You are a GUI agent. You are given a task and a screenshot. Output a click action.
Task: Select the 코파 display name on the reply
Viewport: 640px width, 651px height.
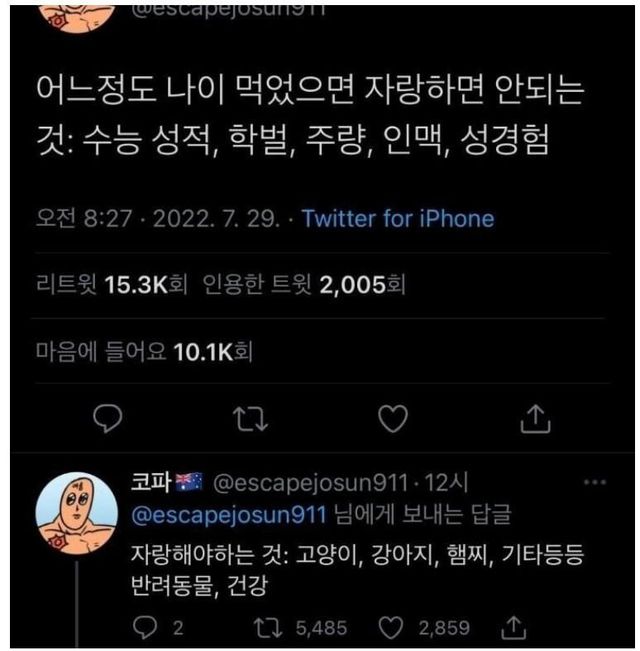click(152, 483)
